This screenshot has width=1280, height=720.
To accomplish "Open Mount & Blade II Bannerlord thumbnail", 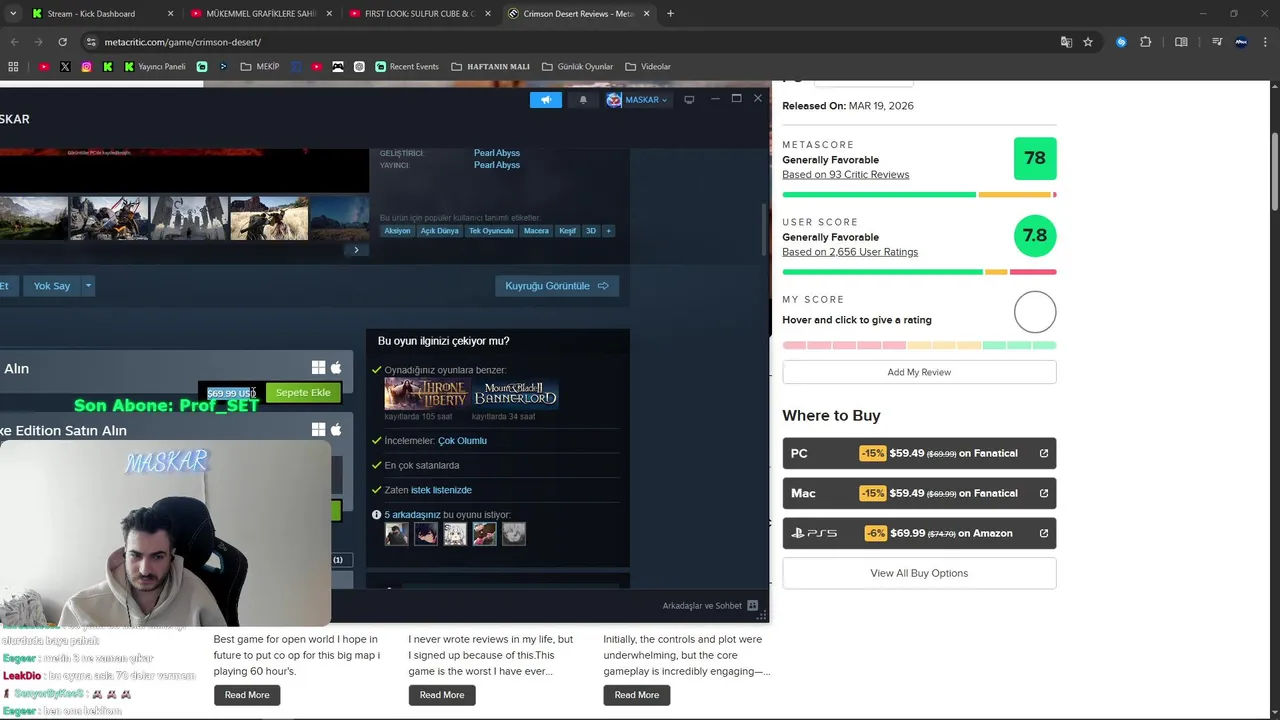I will pyautogui.click(x=515, y=394).
